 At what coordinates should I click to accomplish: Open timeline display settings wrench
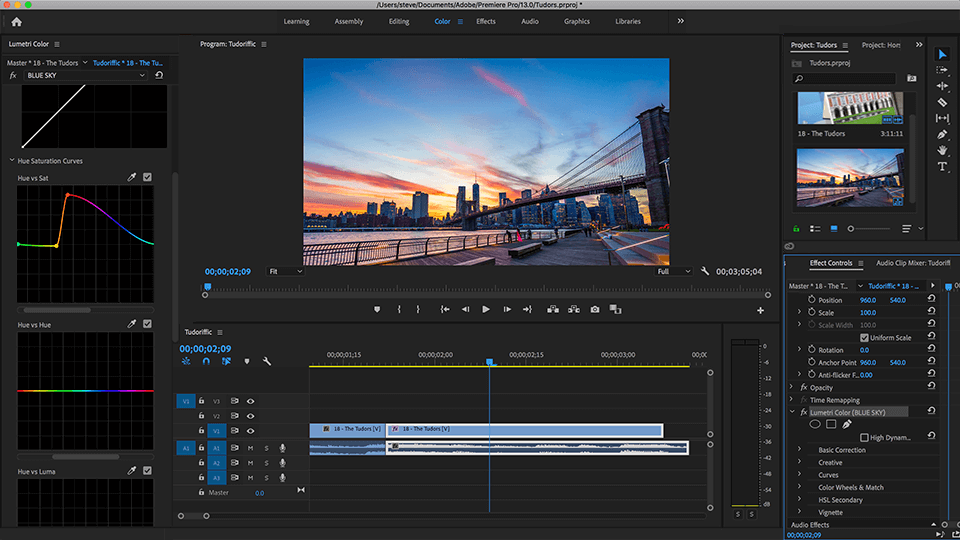(267, 361)
